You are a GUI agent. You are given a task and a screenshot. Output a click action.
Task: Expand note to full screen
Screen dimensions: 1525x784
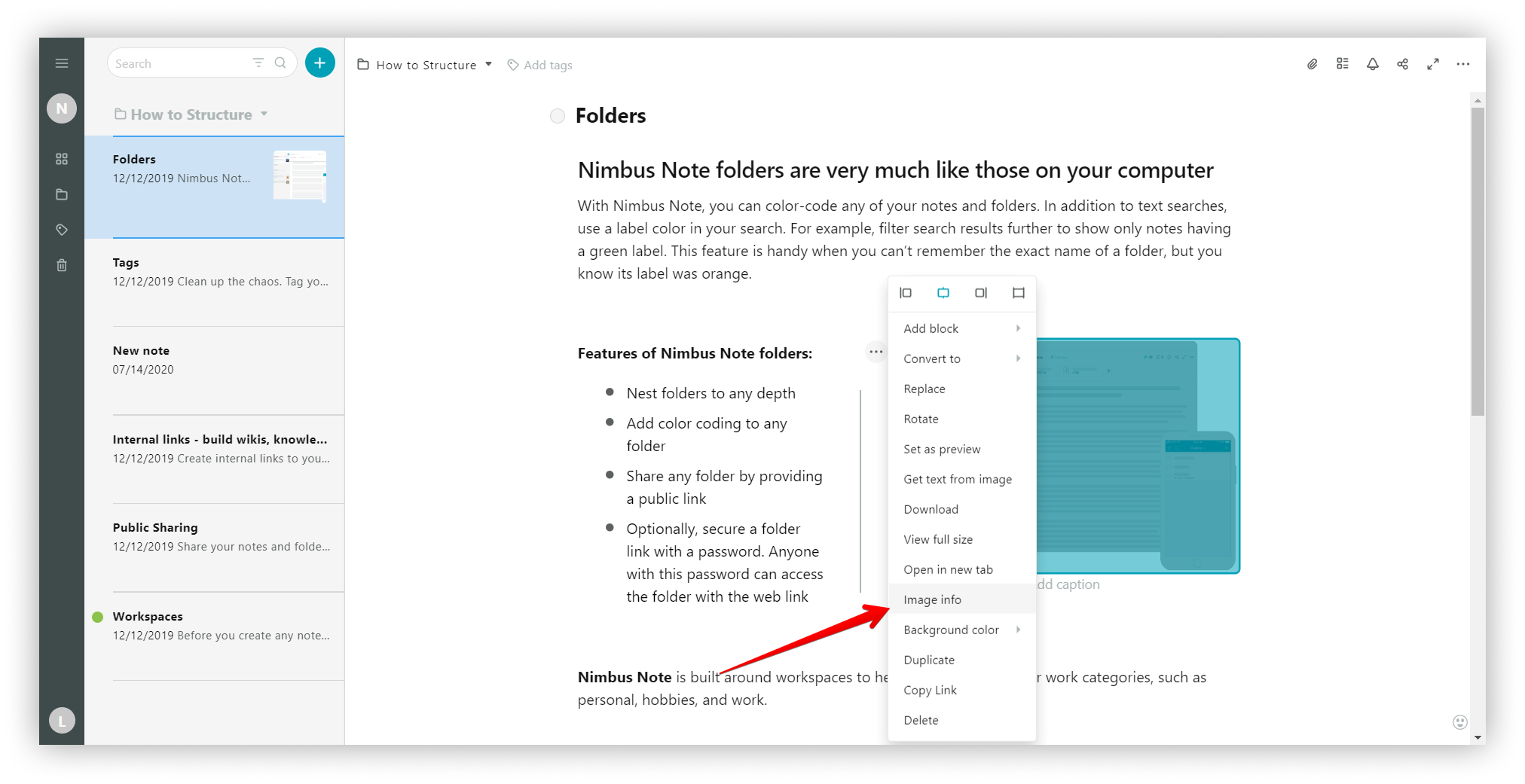[x=1433, y=64]
